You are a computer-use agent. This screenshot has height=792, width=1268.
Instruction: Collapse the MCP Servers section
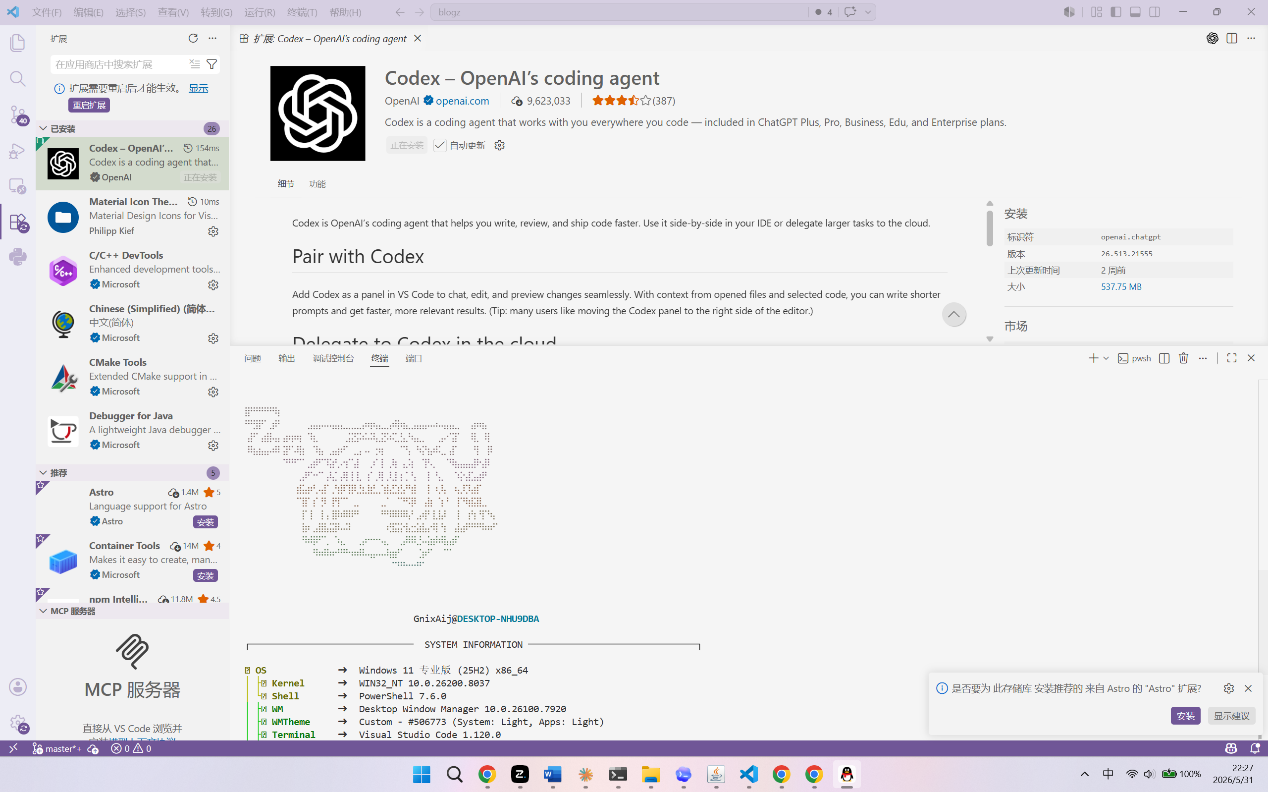[132, 611]
